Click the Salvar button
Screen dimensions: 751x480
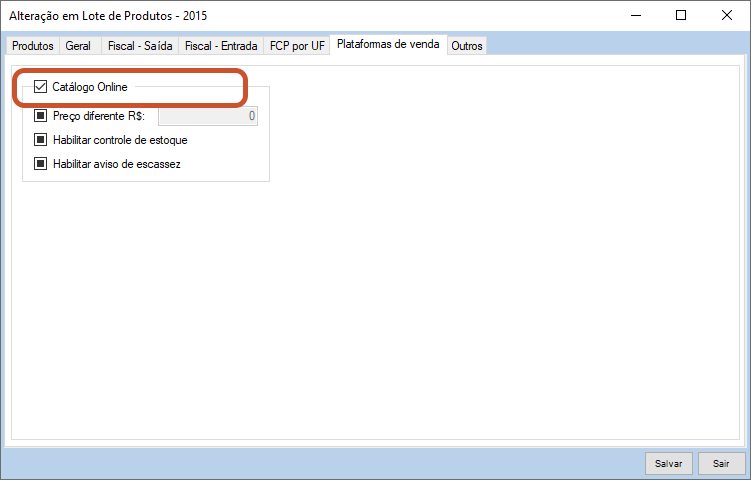pyautogui.click(x=669, y=463)
